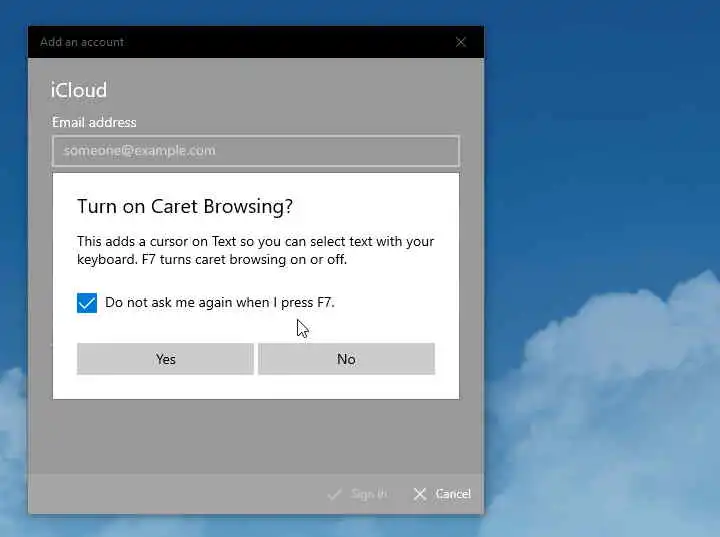Screen dimensions: 720x537
Task: Confirm with the Yes button
Action: pyautogui.click(x=165, y=359)
